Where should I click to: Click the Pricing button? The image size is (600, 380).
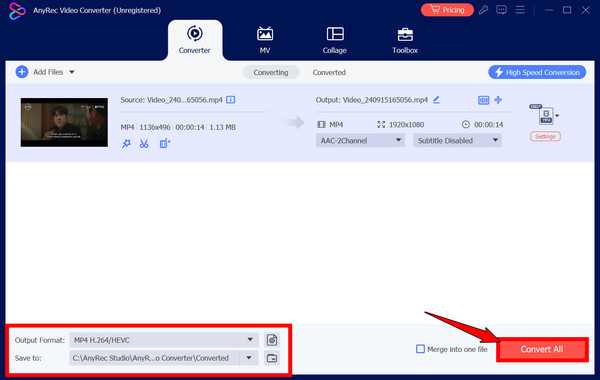[x=447, y=10]
